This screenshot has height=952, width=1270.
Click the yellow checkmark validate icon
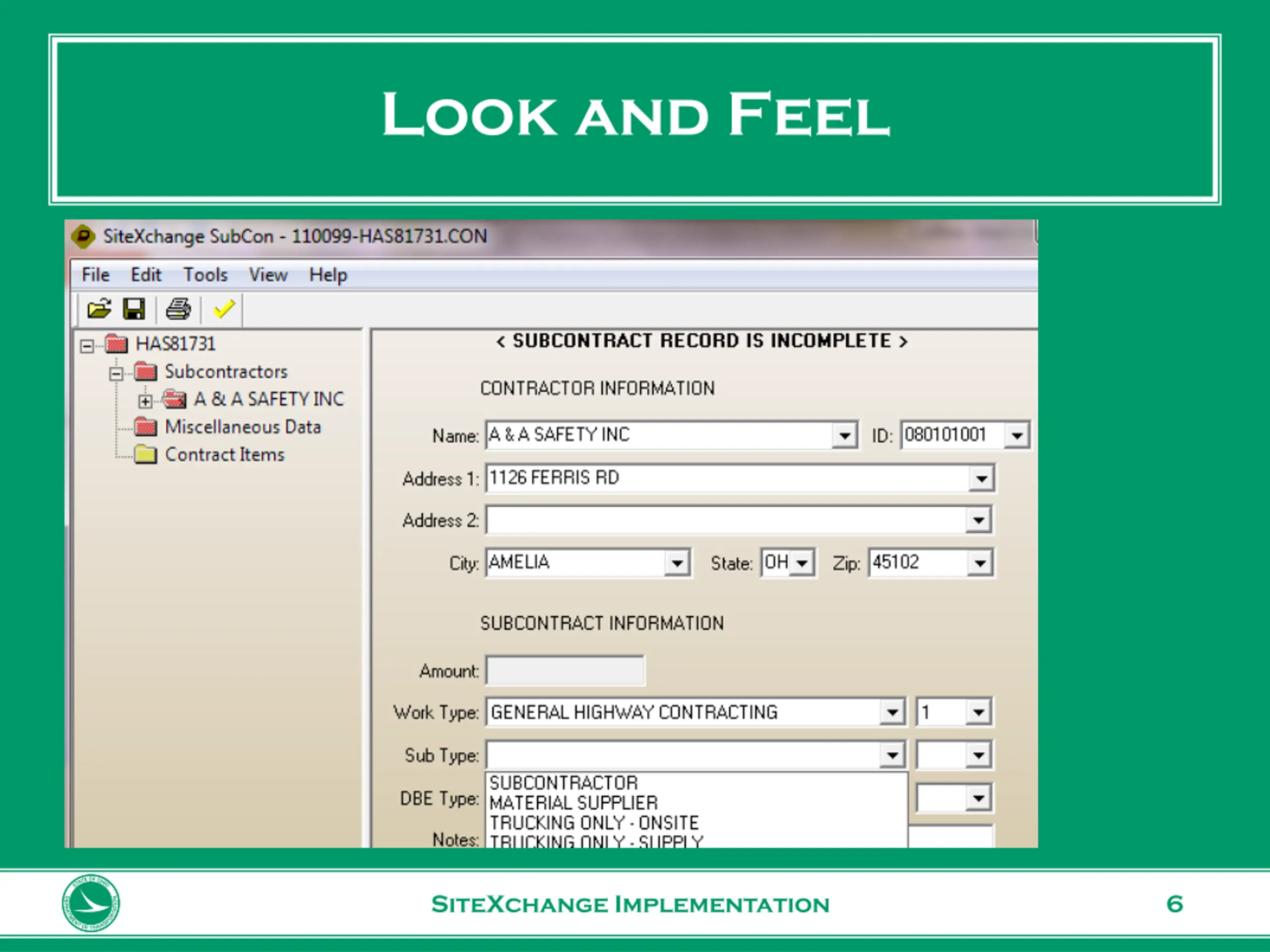pyautogui.click(x=224, y=309)
